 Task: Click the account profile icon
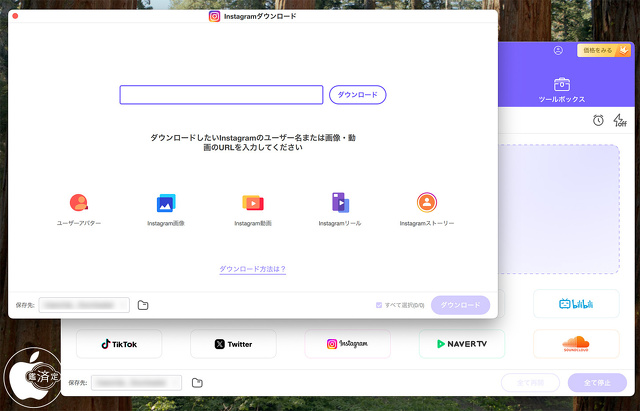point(558,50)
